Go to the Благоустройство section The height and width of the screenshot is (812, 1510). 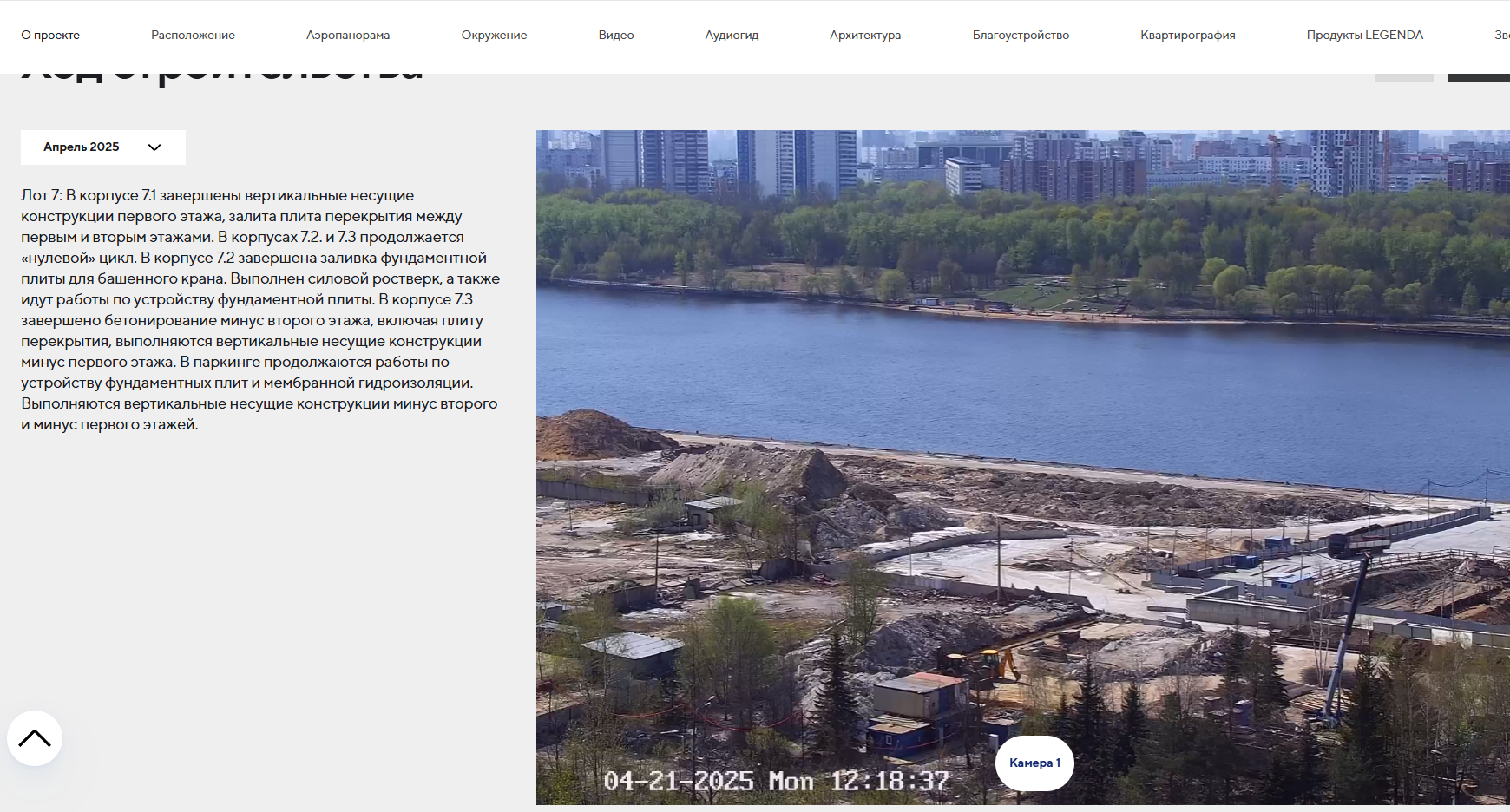click(x=1021, y=36)
